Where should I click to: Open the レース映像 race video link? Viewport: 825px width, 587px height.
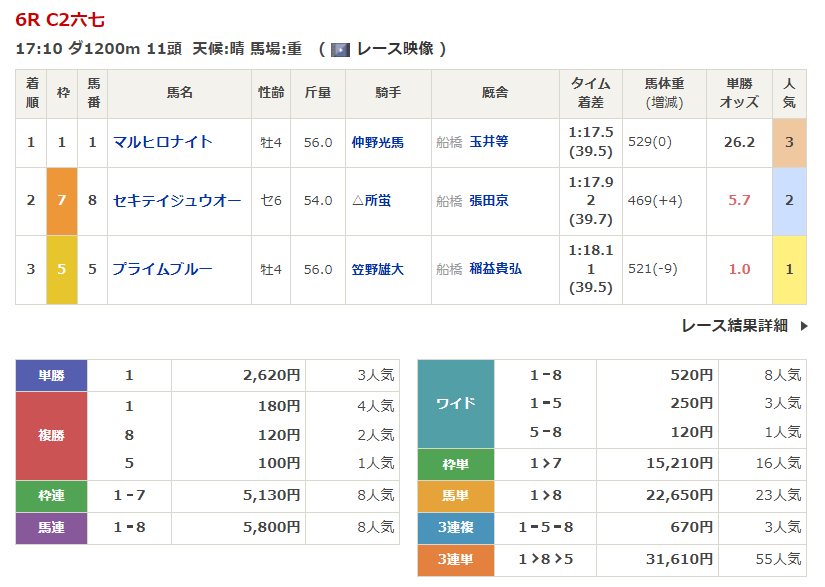(395, 49)
